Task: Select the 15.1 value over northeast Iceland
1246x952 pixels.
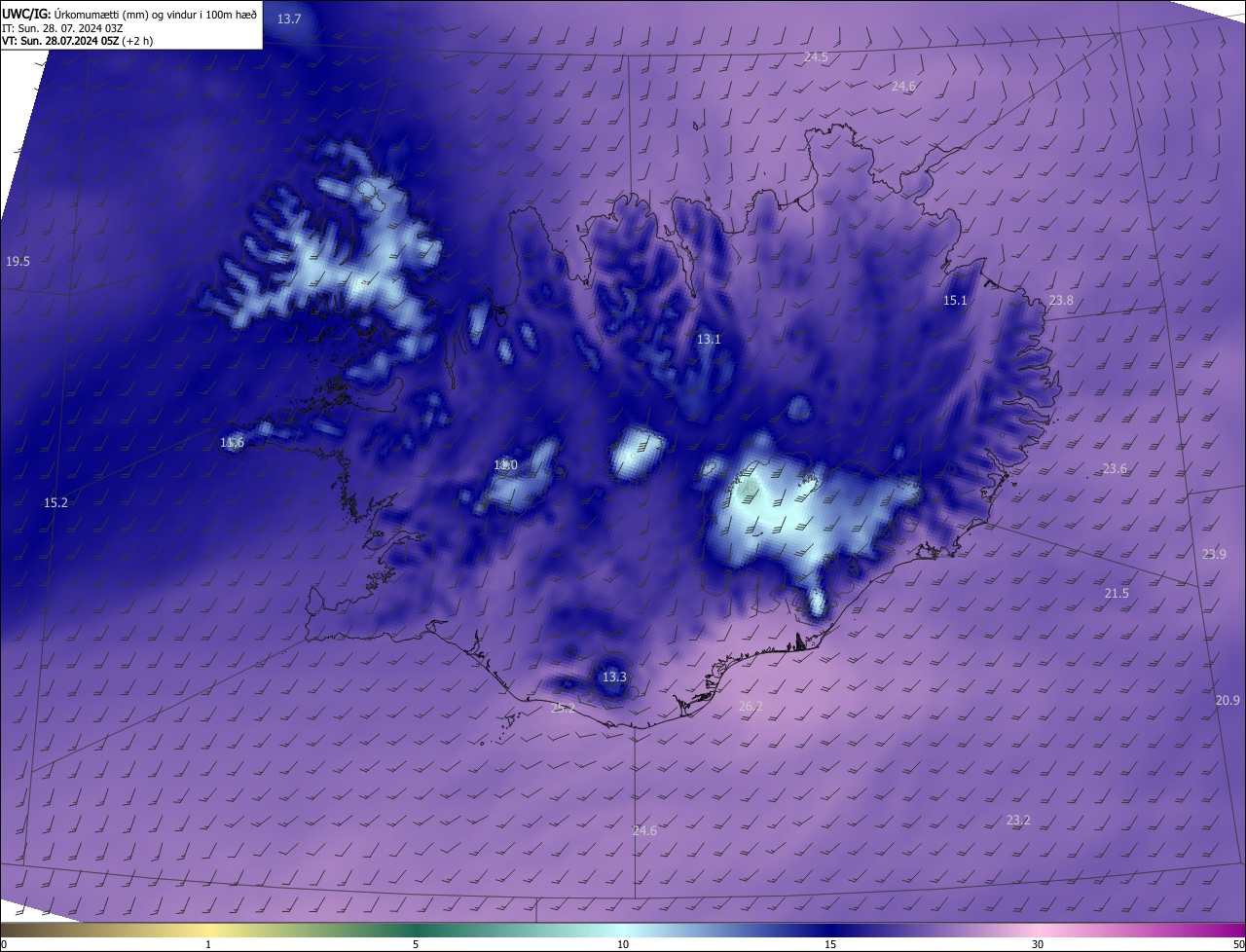Action: (955, 301)
